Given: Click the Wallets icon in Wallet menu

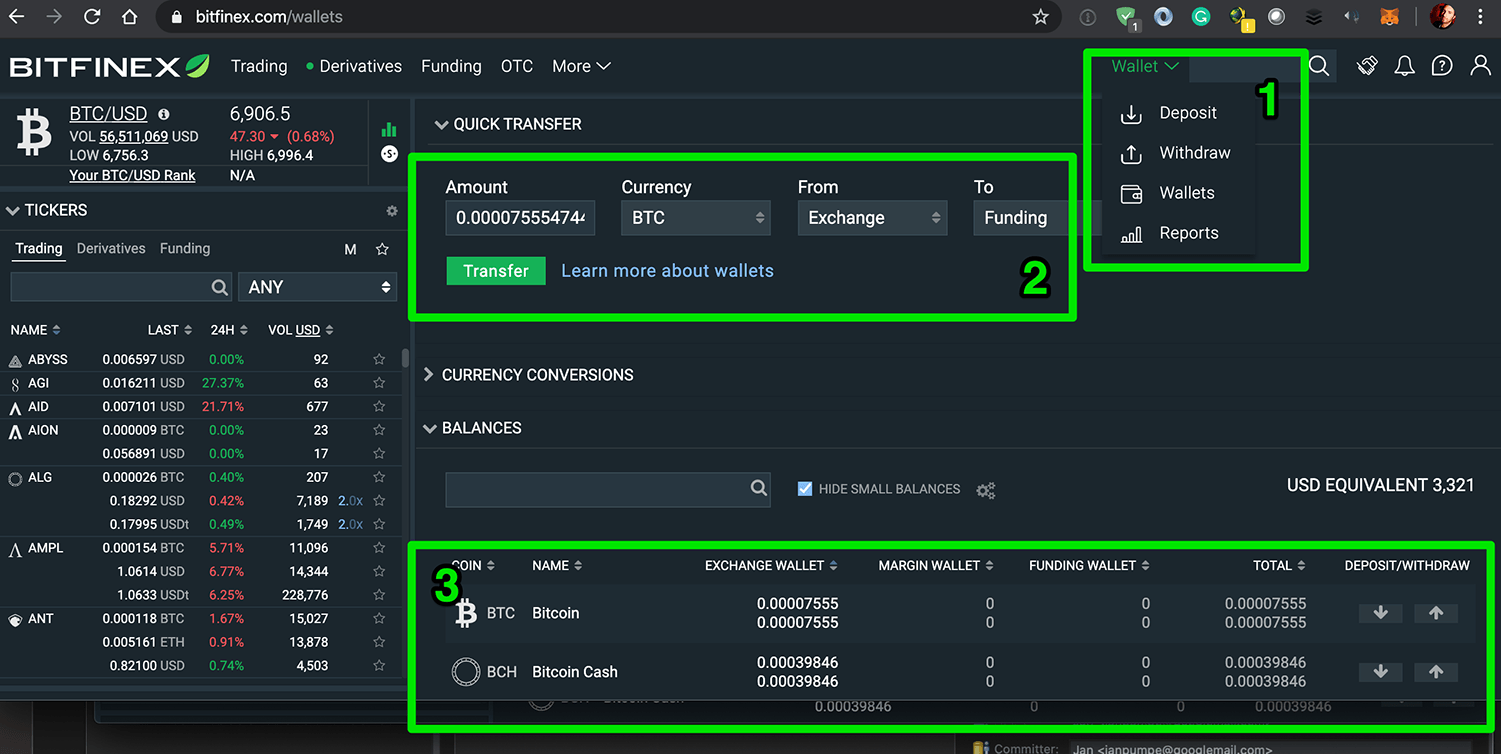Looking at the screenshot, I should [1131, 194].
